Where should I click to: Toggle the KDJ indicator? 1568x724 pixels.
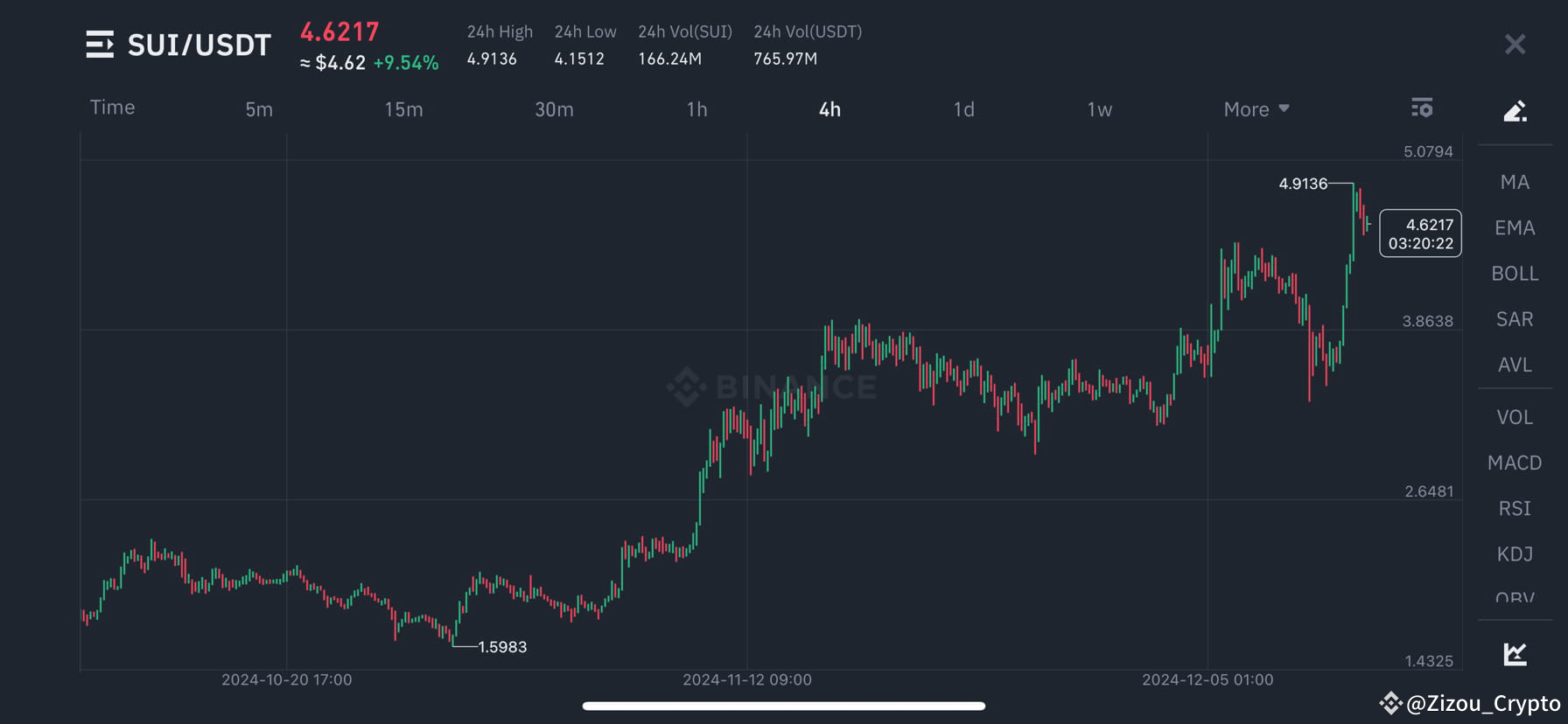click(1514, 553)
